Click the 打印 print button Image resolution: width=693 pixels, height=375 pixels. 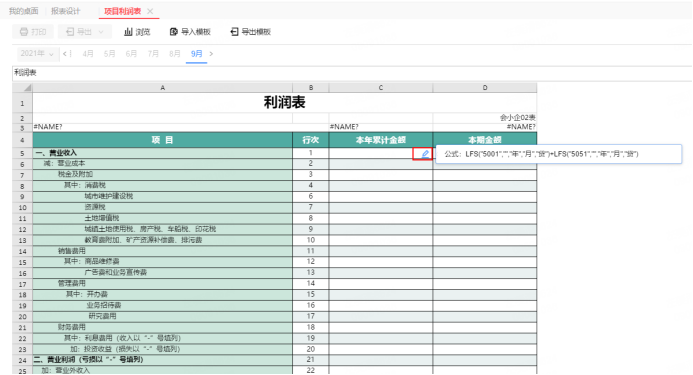point(33,32)
